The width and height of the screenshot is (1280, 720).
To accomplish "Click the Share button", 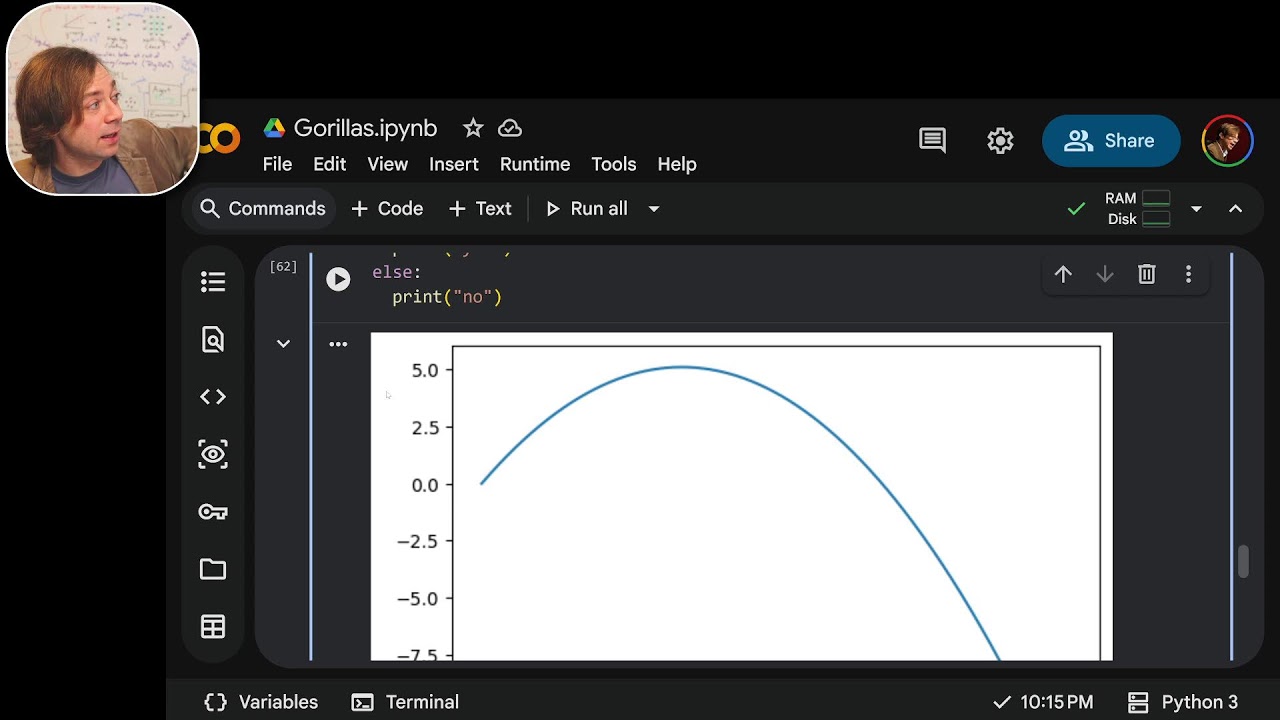I will tap(1111, 141).
